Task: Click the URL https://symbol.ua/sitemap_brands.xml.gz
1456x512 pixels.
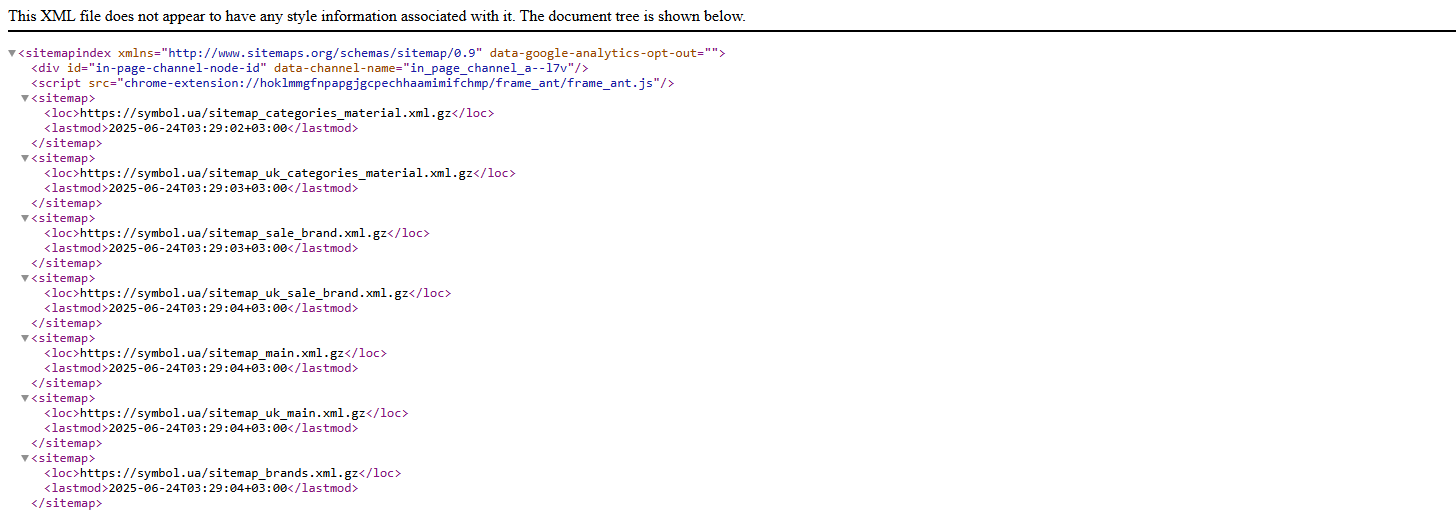Action: tap(218, 473)
